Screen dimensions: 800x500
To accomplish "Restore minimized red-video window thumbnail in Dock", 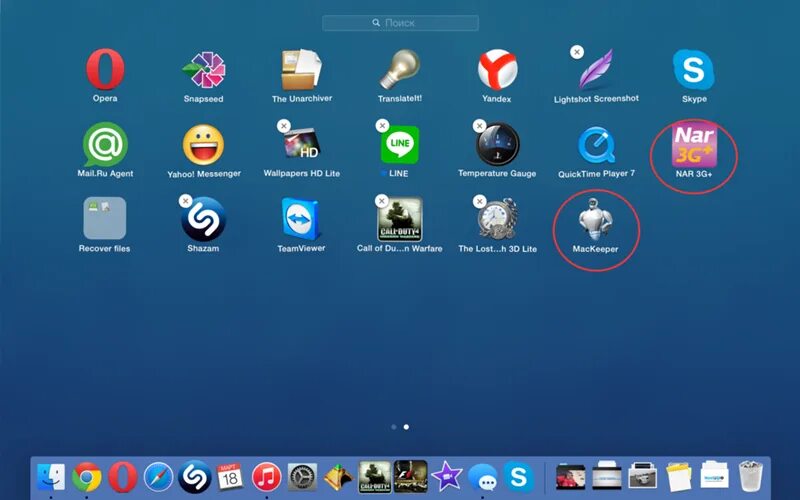I will 570,477.
